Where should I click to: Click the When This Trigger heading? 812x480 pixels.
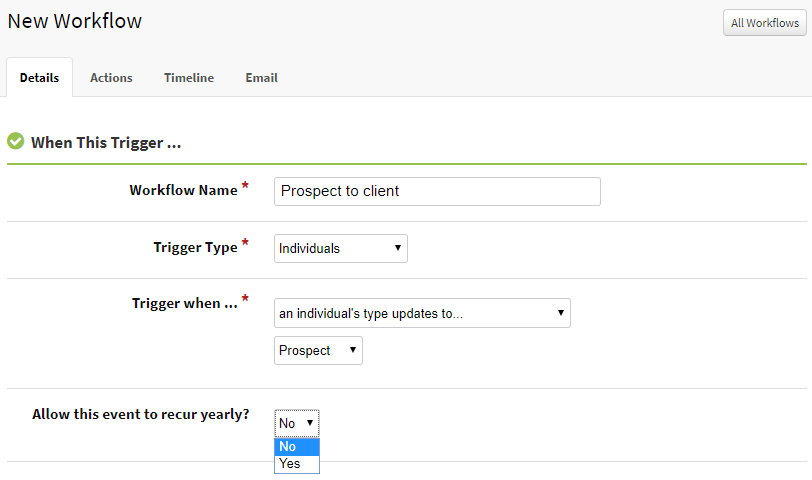pos(106,142)
